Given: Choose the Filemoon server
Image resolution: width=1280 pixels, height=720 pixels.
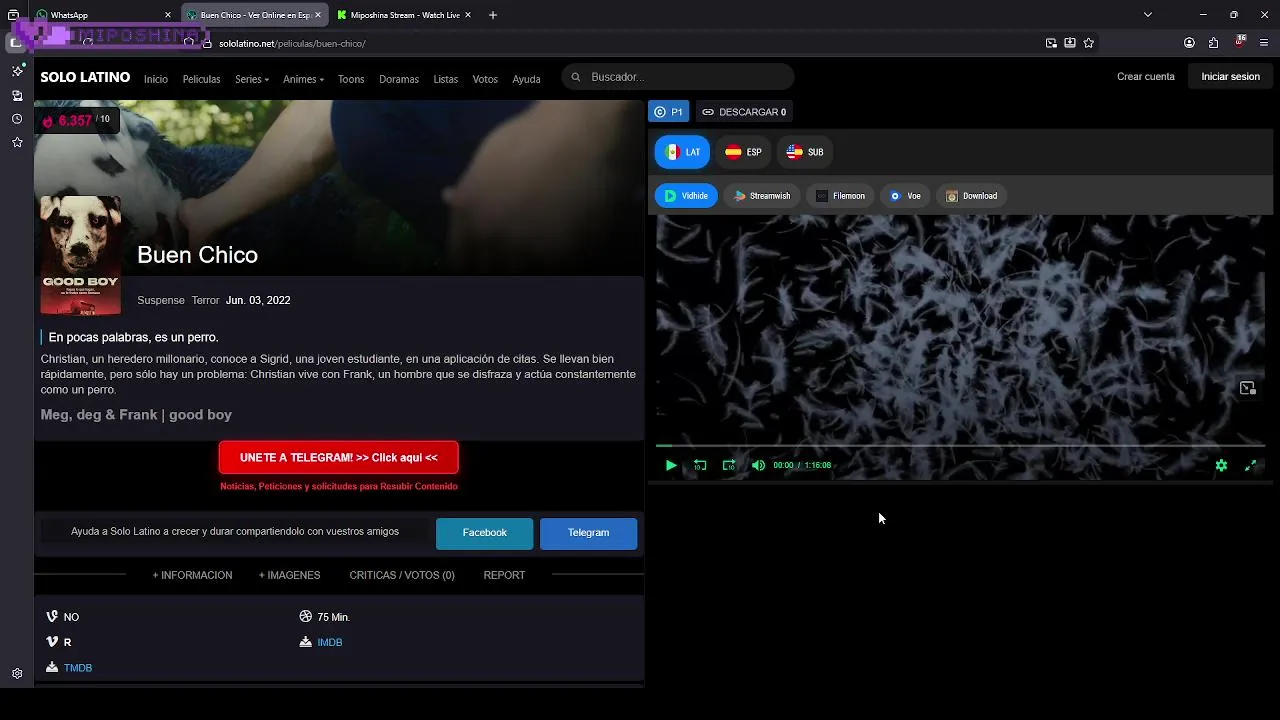Looking at the screenshot, I should (x=840, y=196).
